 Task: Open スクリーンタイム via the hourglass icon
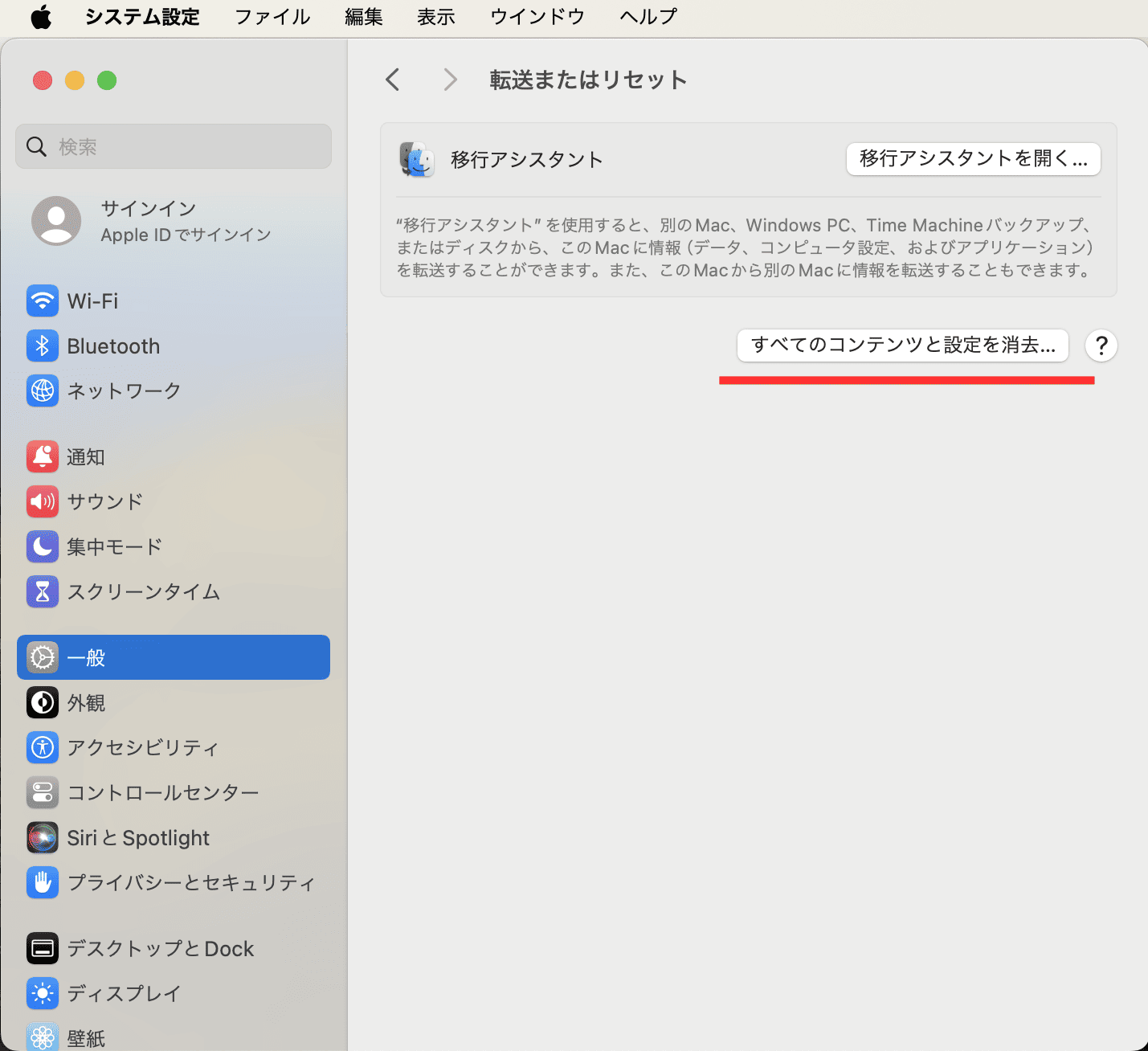[43, 591]
